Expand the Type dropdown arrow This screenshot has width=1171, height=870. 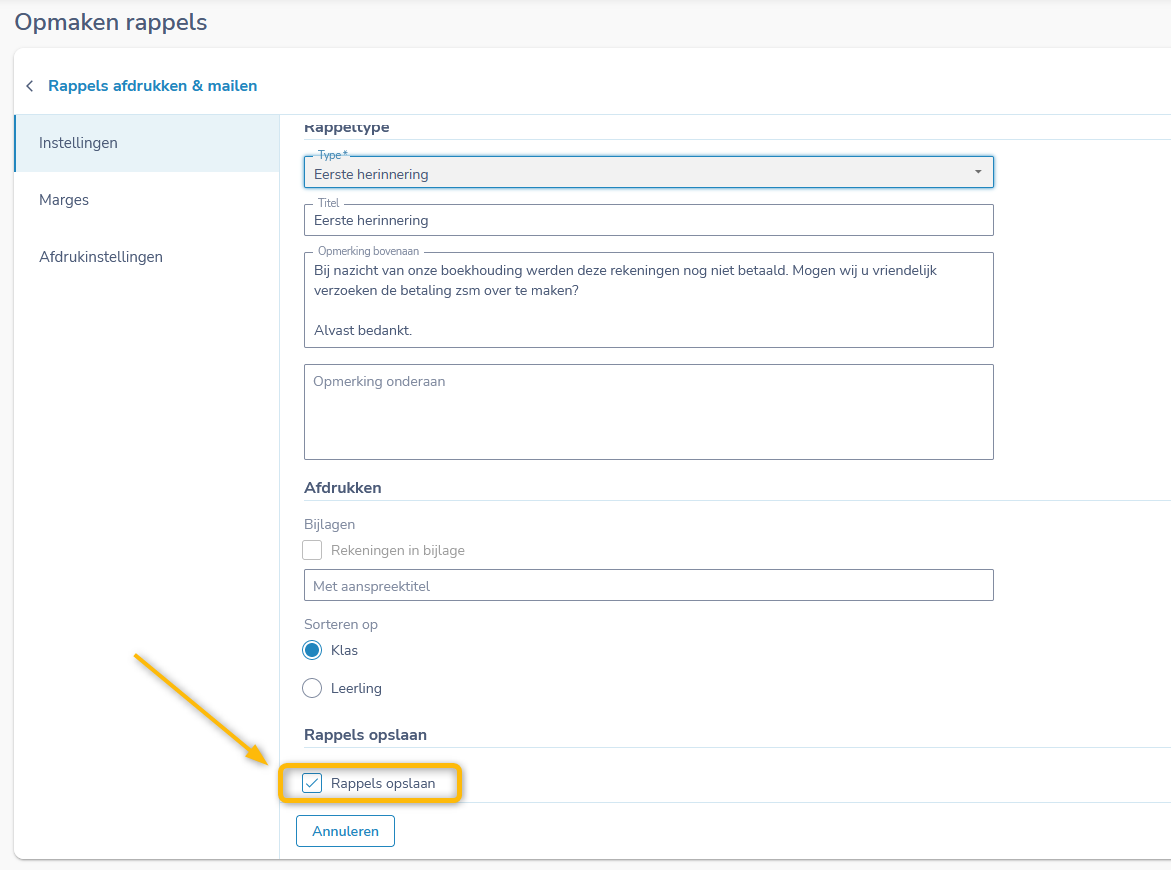[x=977, y=173]
